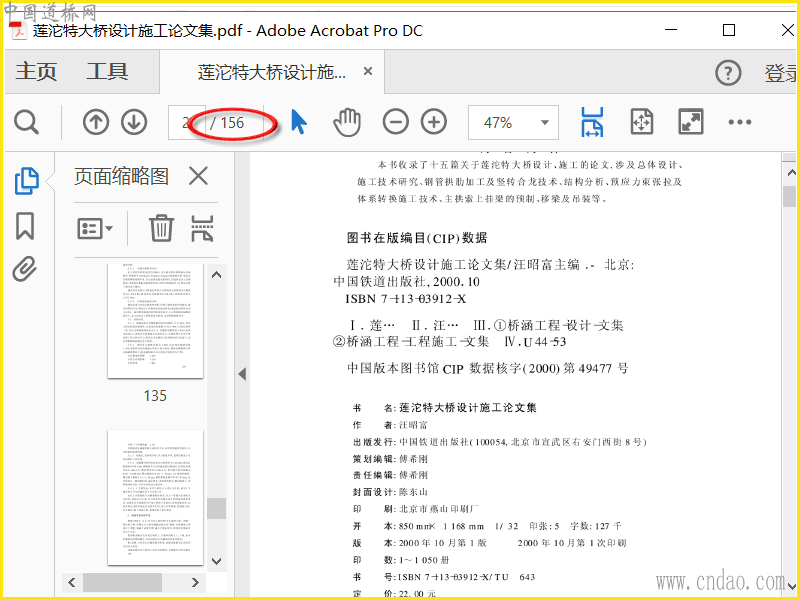Open the search magnifier tool
Viewport: 800px width, 600px height.
[x=27, y=122]
